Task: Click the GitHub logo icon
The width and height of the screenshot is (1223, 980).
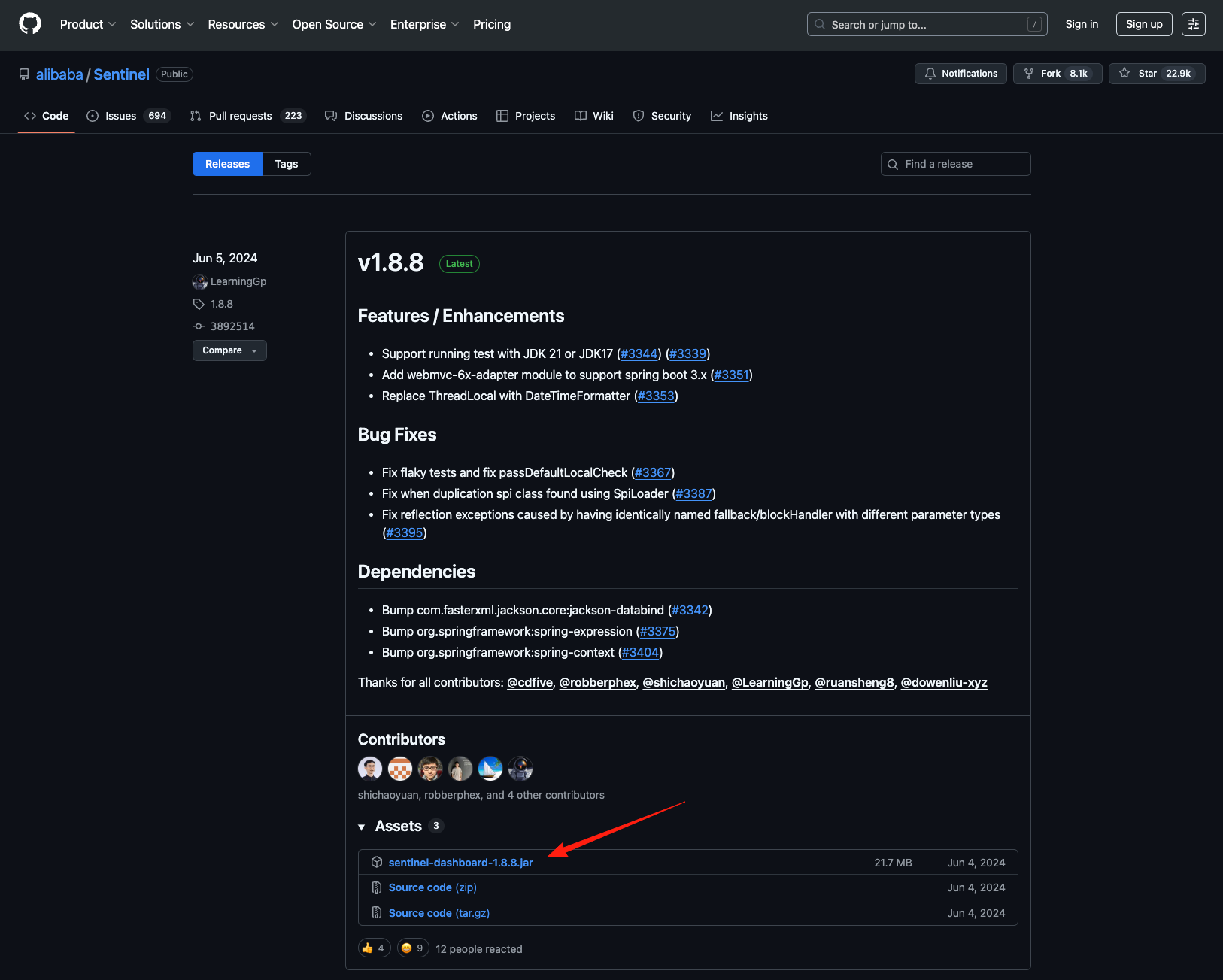Action: (x=30, y=24)
